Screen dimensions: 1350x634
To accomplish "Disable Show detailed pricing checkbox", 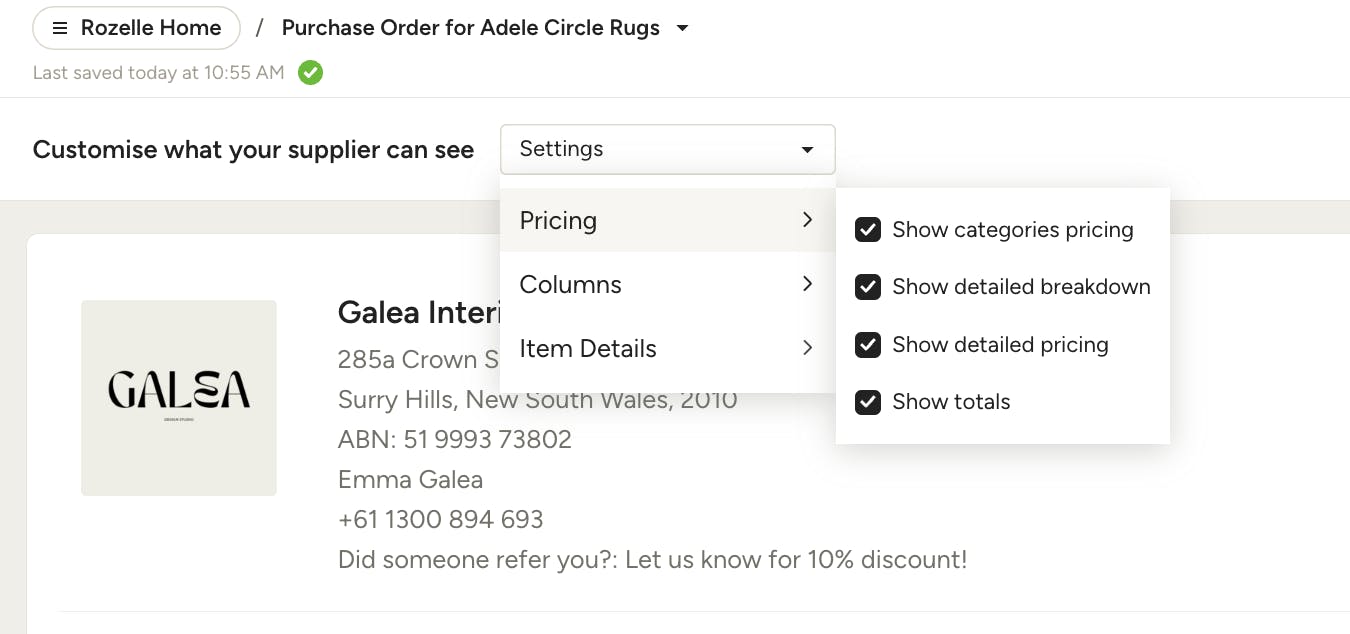I will click(868, 345).
